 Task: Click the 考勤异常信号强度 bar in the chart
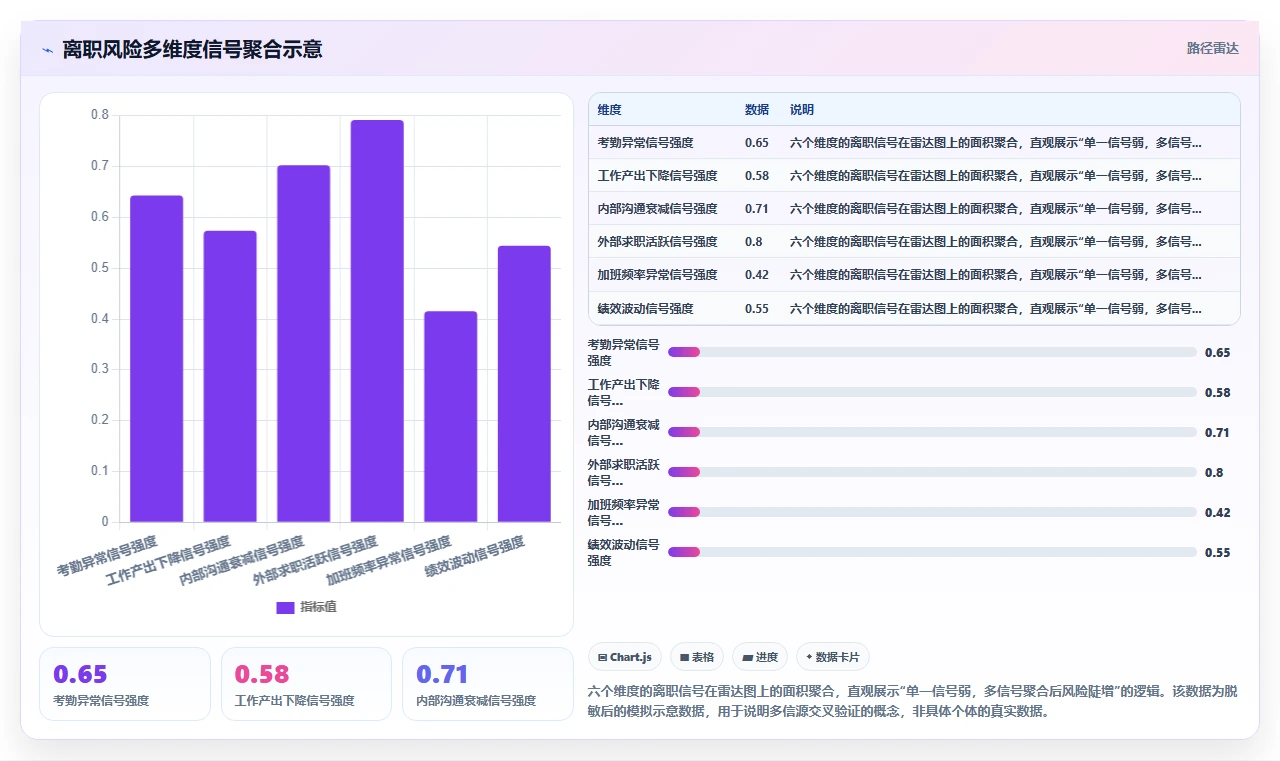coord(157,359)
